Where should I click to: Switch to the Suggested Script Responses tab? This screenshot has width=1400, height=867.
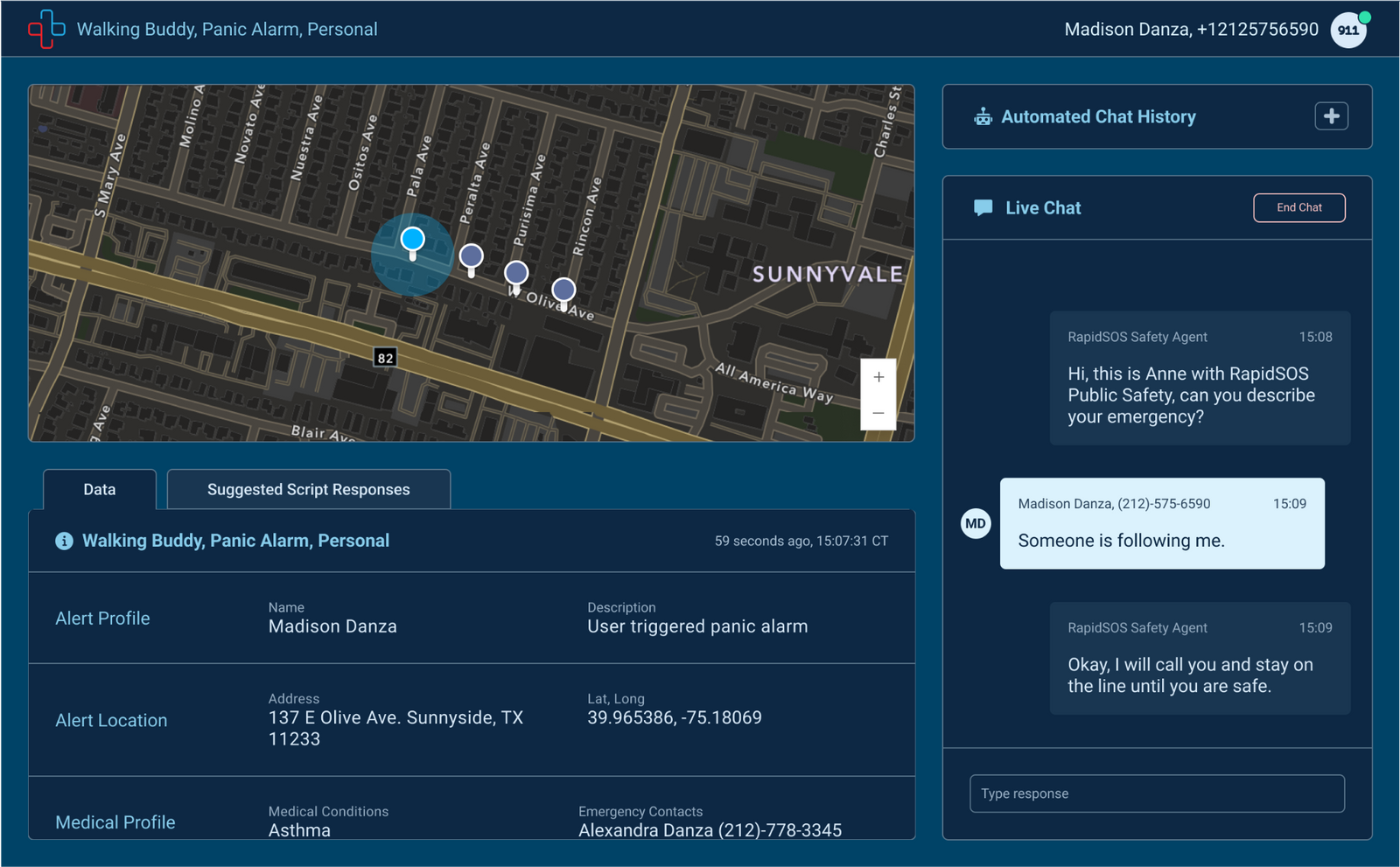pyautogui.click(x=308, y=489)
